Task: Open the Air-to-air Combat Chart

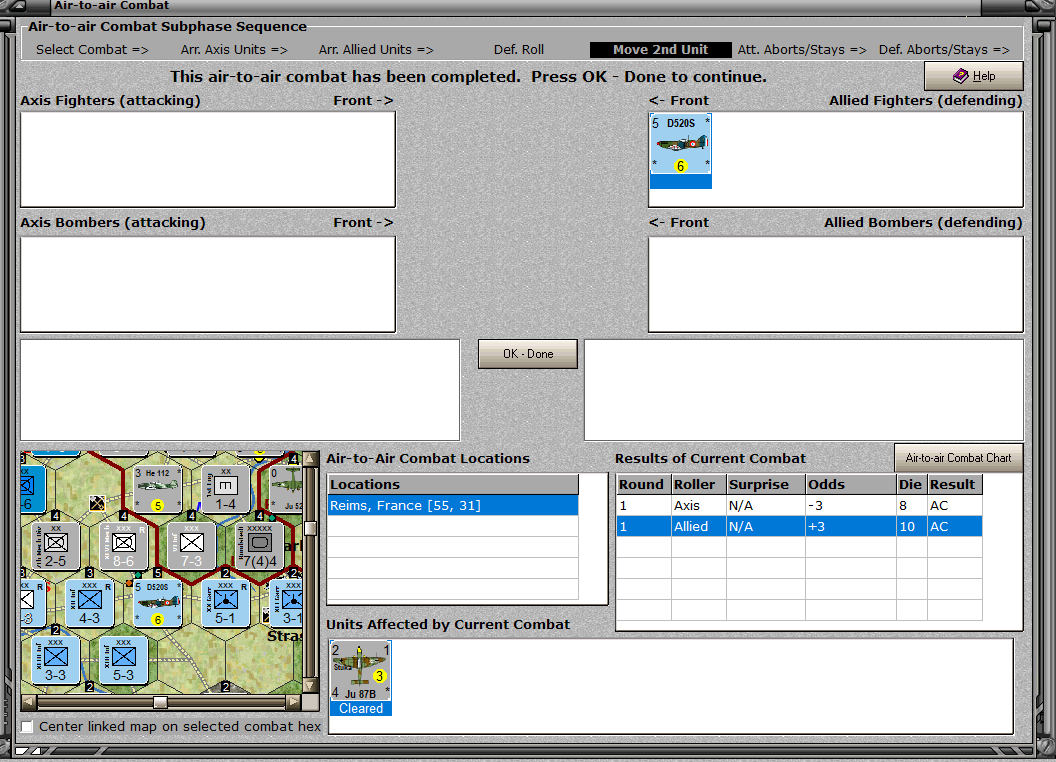Action: click(958, 458)
